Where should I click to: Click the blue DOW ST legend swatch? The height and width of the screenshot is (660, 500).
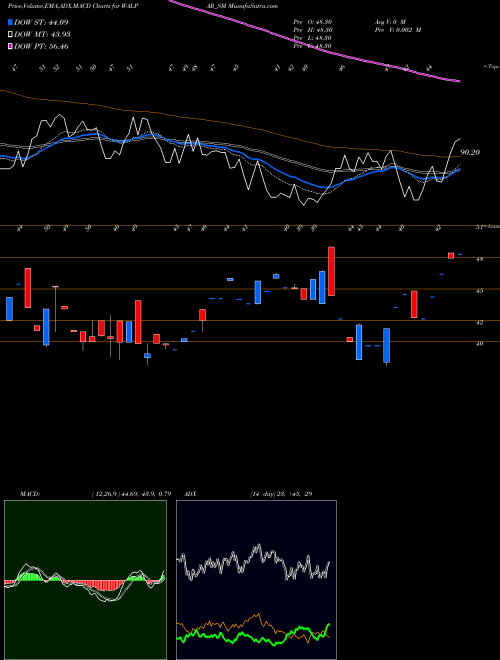point(10,22)
